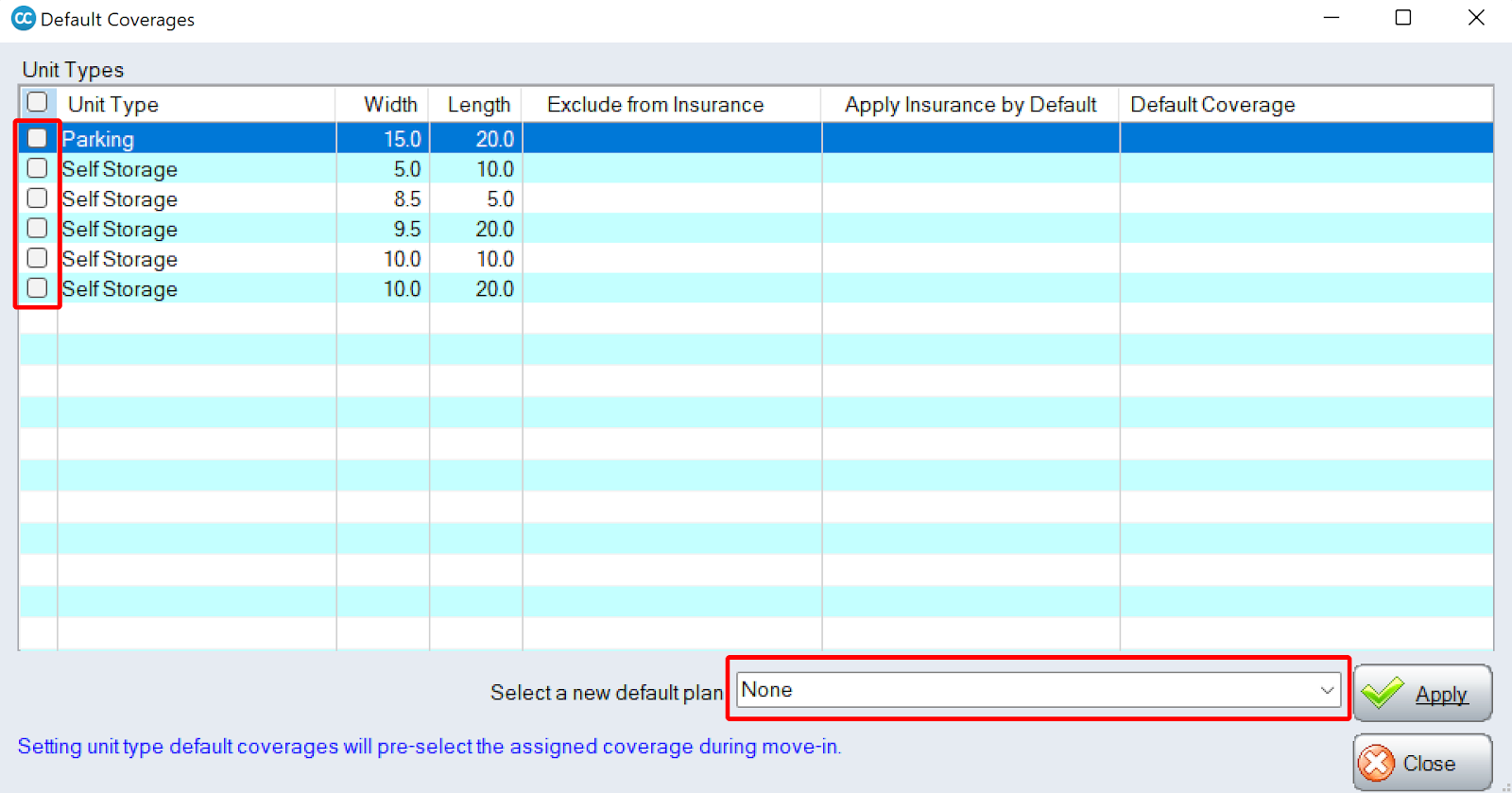This screenshot has width=1512, height=793.
Task: Click the Default Coverages app icon in title bar
Action: pyautogui.click(x=23, y=18)
